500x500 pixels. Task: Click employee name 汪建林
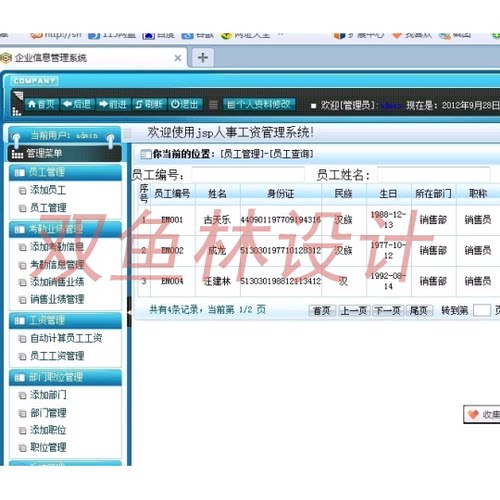(217, 281)
